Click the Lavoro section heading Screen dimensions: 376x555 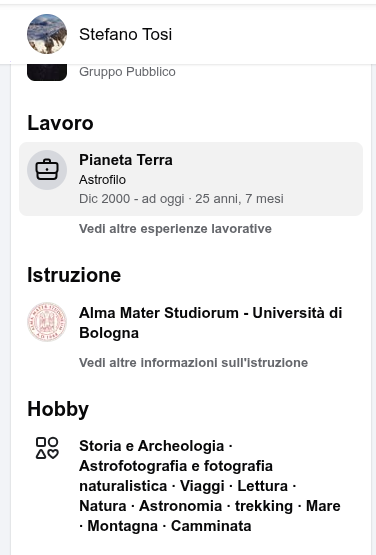pyautogui.click(x=60, y=123)
